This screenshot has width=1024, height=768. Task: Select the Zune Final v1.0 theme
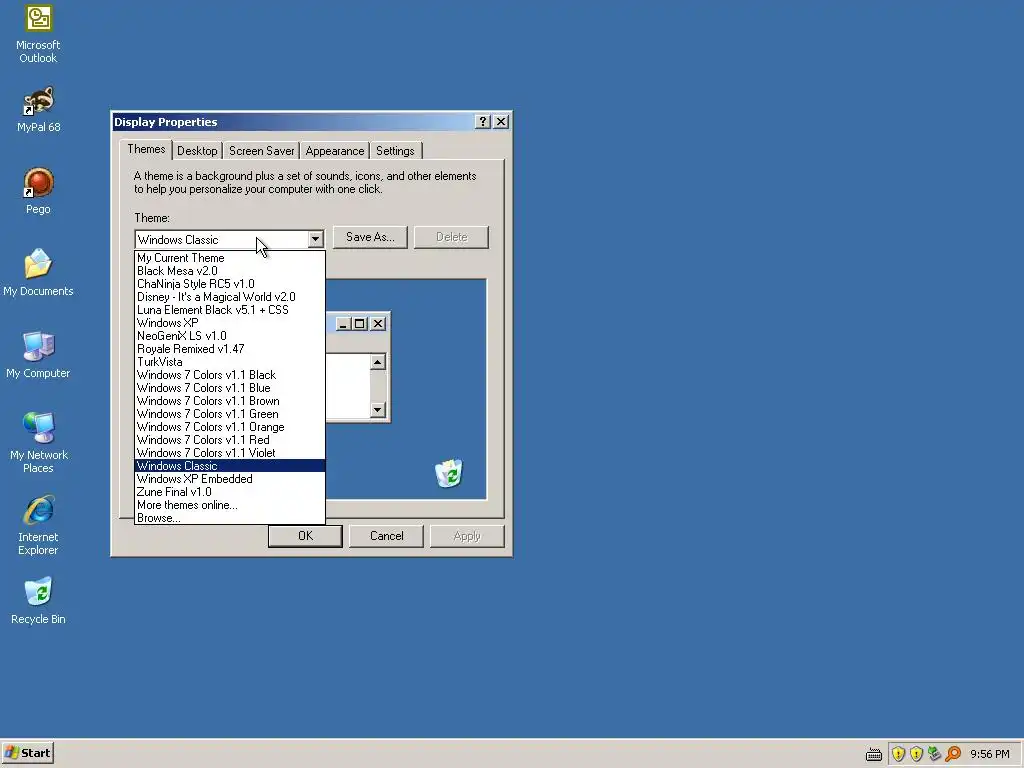230,492
